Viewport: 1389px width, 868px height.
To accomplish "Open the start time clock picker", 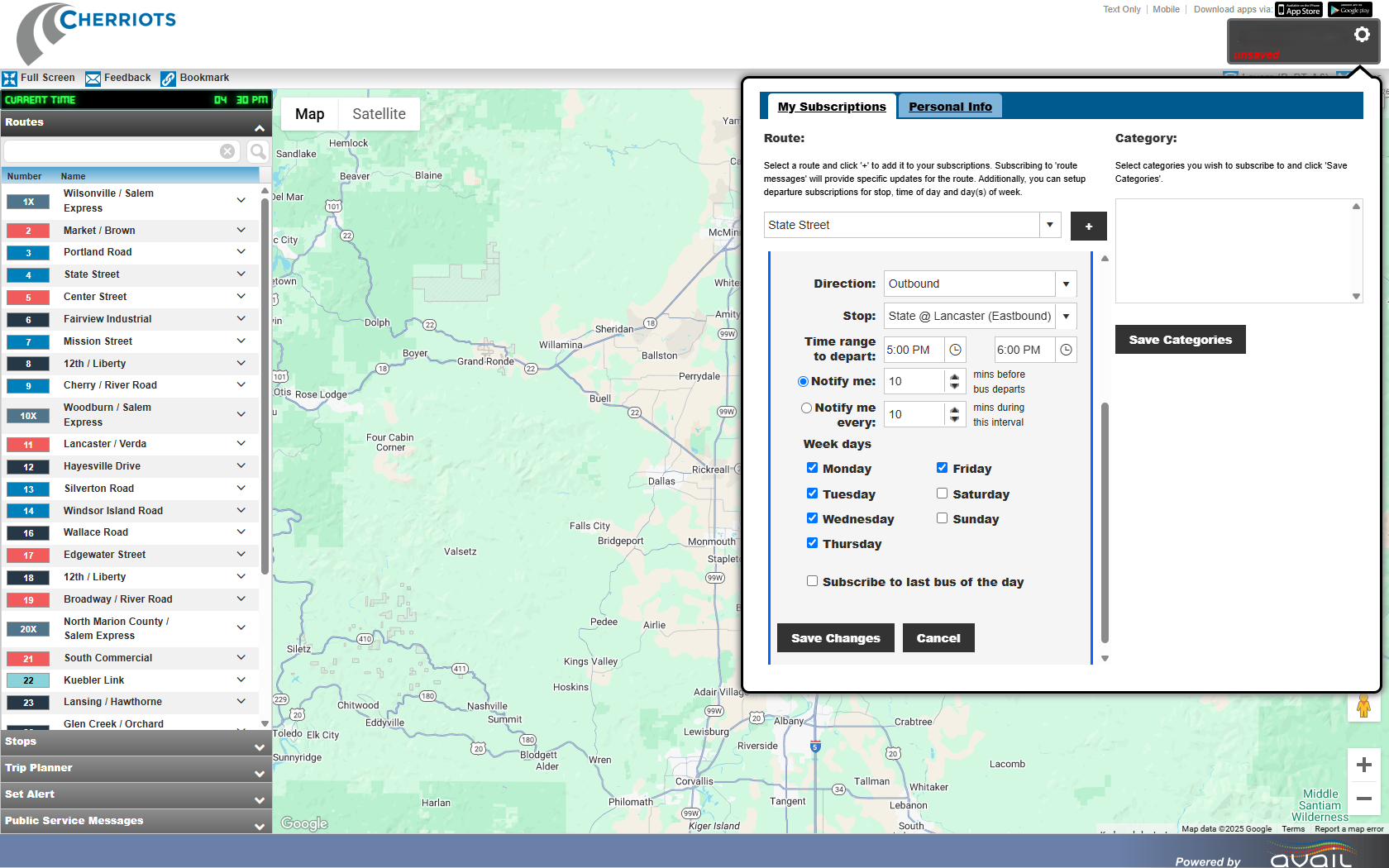I will click(x=955, y=350).
